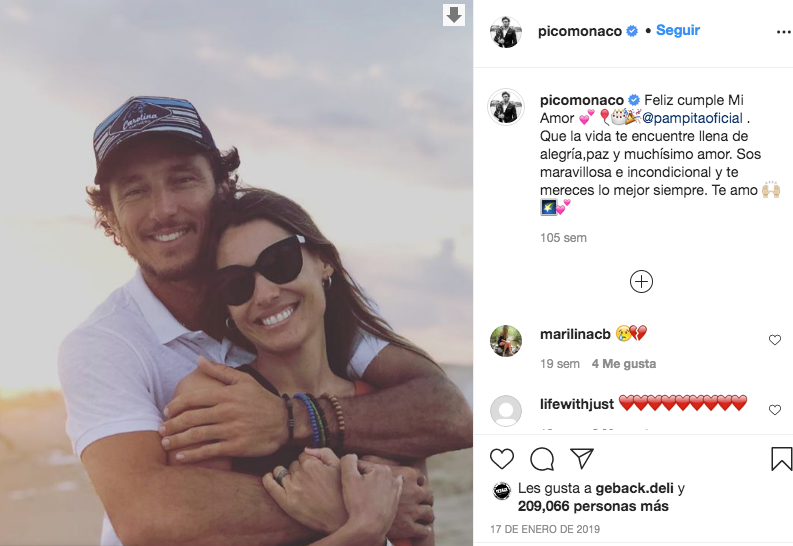Load more comments with the plus circle
Screen dimensions: 793x546
pos(641,282)
